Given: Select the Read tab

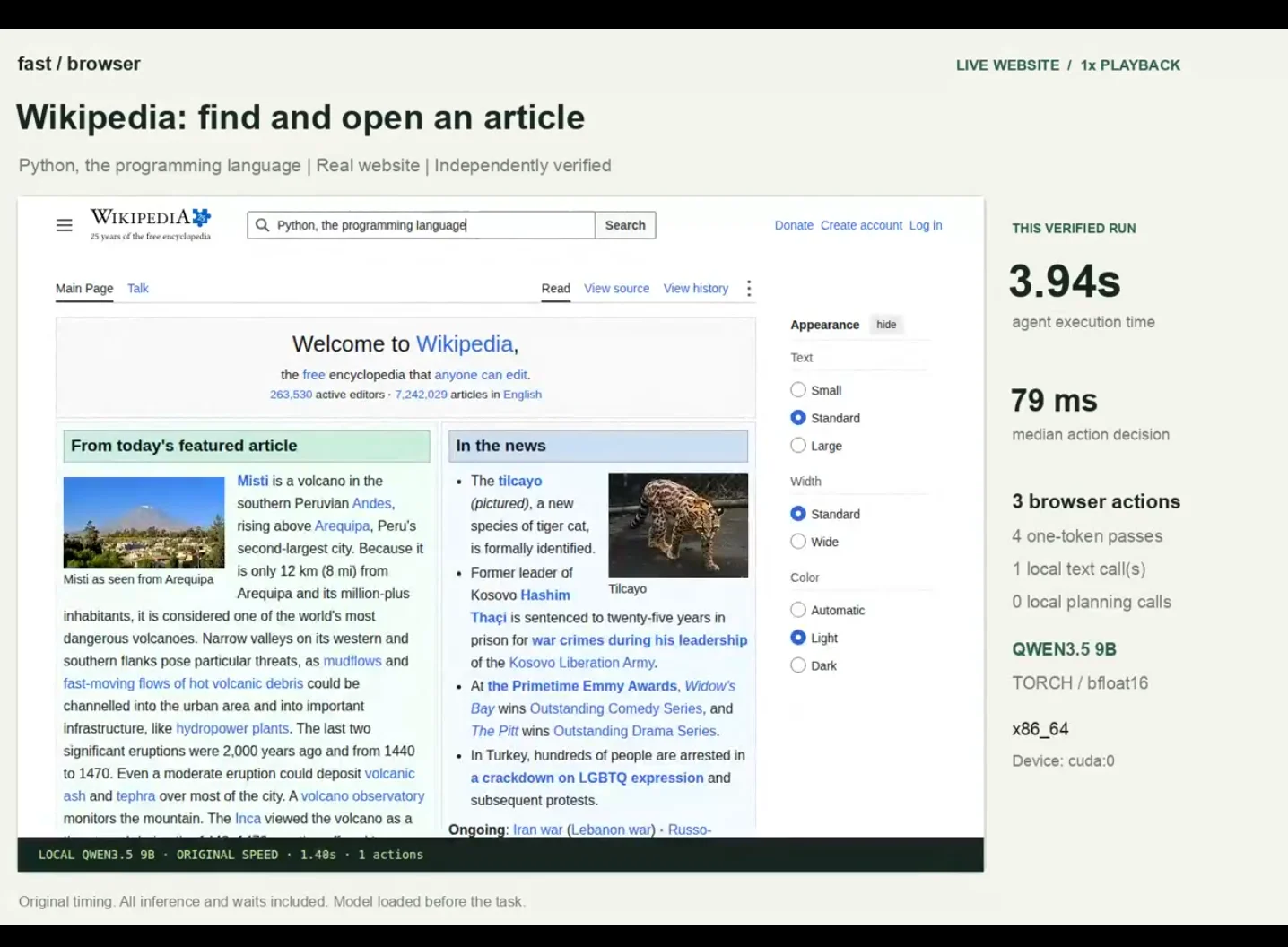Looking at the screenshot, I should pos(556,288).
